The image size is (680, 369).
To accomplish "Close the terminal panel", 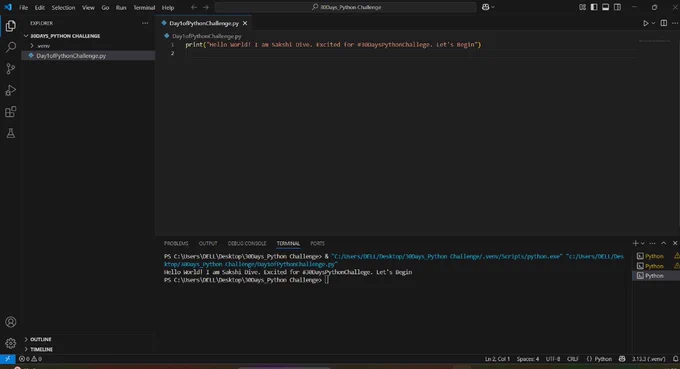I will pyautogui.click(x=675, y=243).
